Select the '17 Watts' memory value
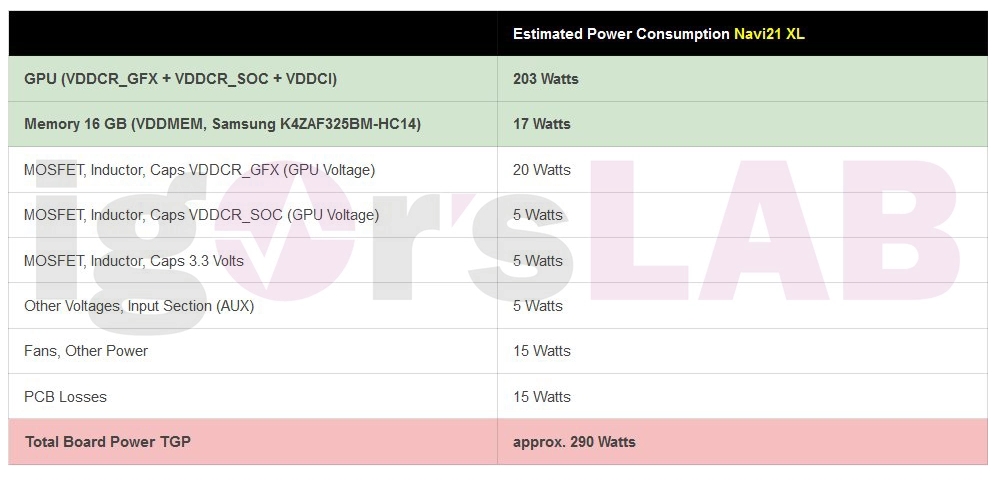The image size is (1000, 481). [x=542, y=124]
